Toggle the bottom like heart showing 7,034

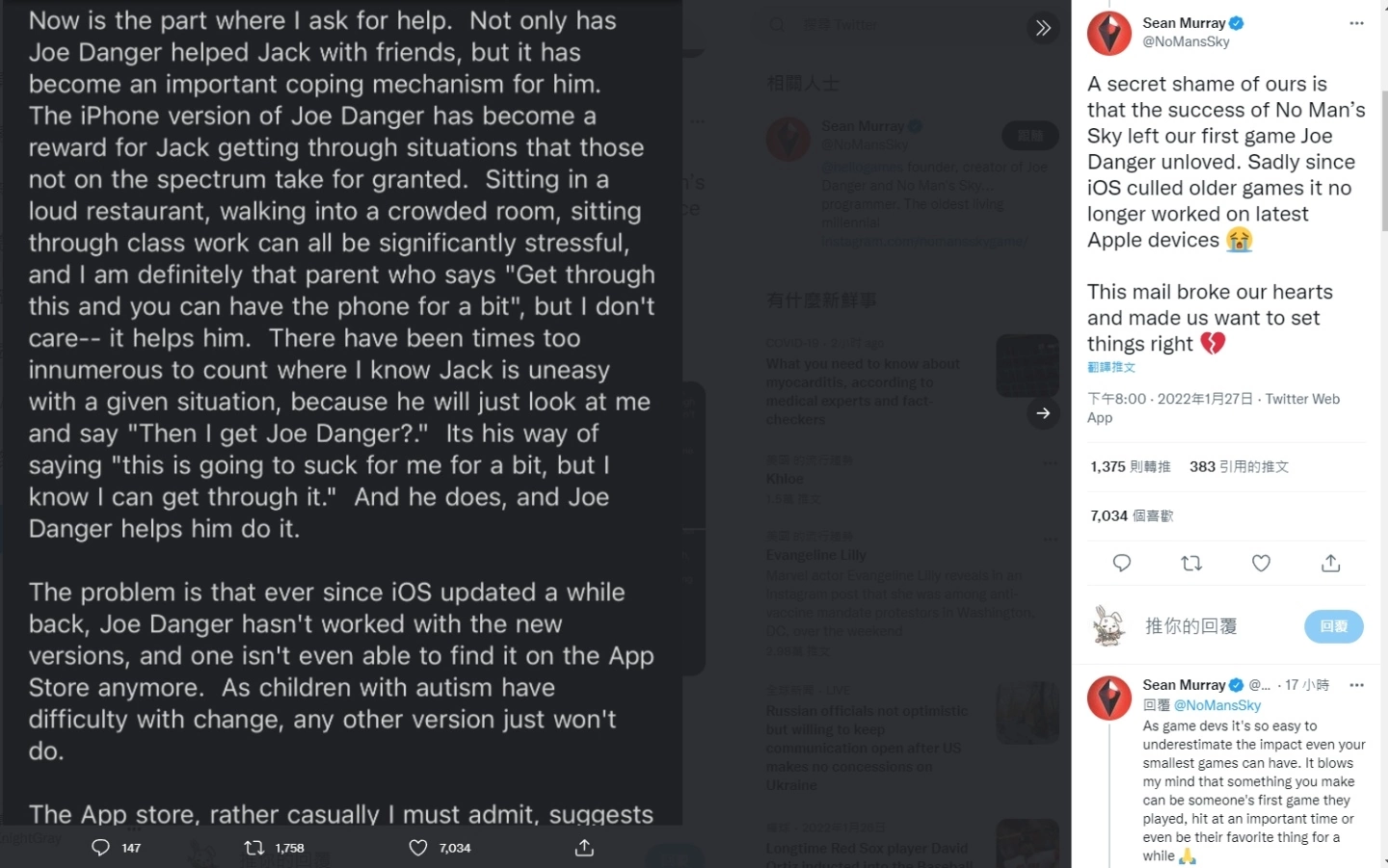[x=418, y=848]
